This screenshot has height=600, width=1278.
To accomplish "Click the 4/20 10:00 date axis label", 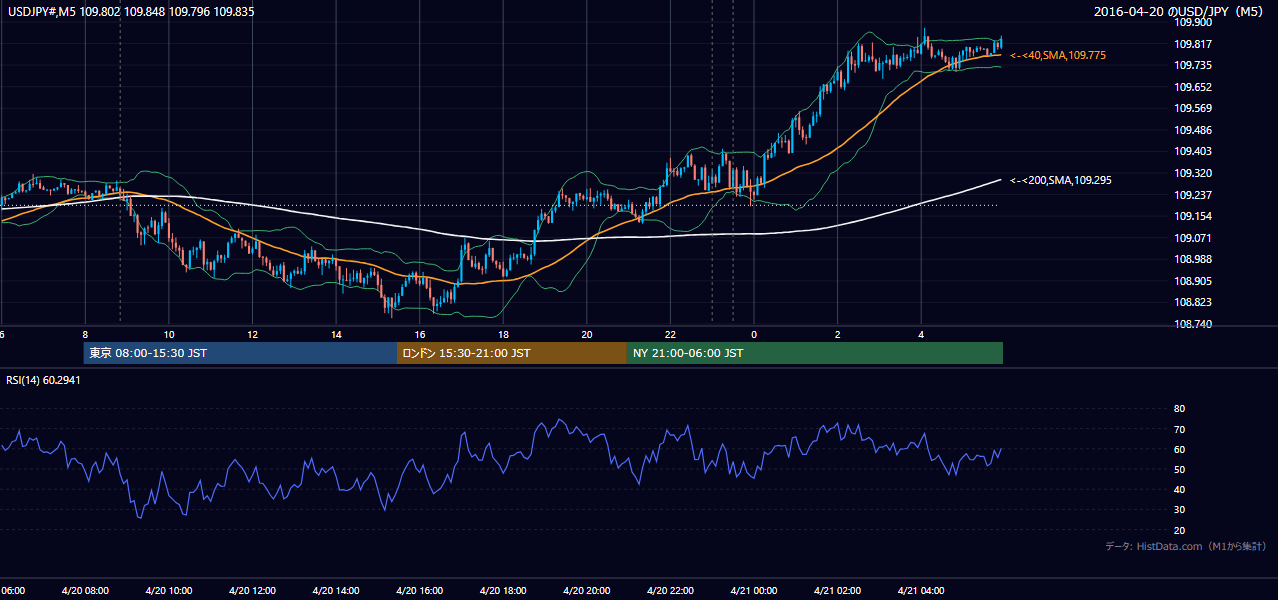I will [x=169, y=590].
